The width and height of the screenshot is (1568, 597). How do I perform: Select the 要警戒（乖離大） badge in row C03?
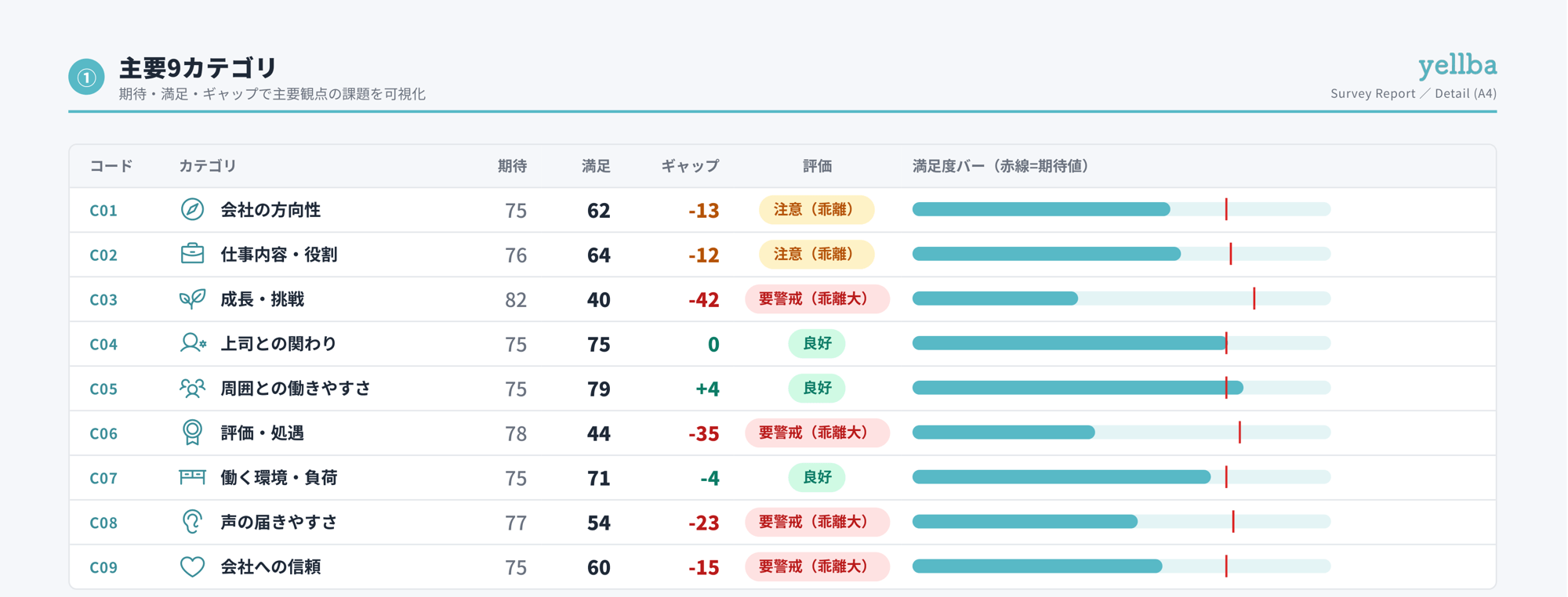[817, 298]
